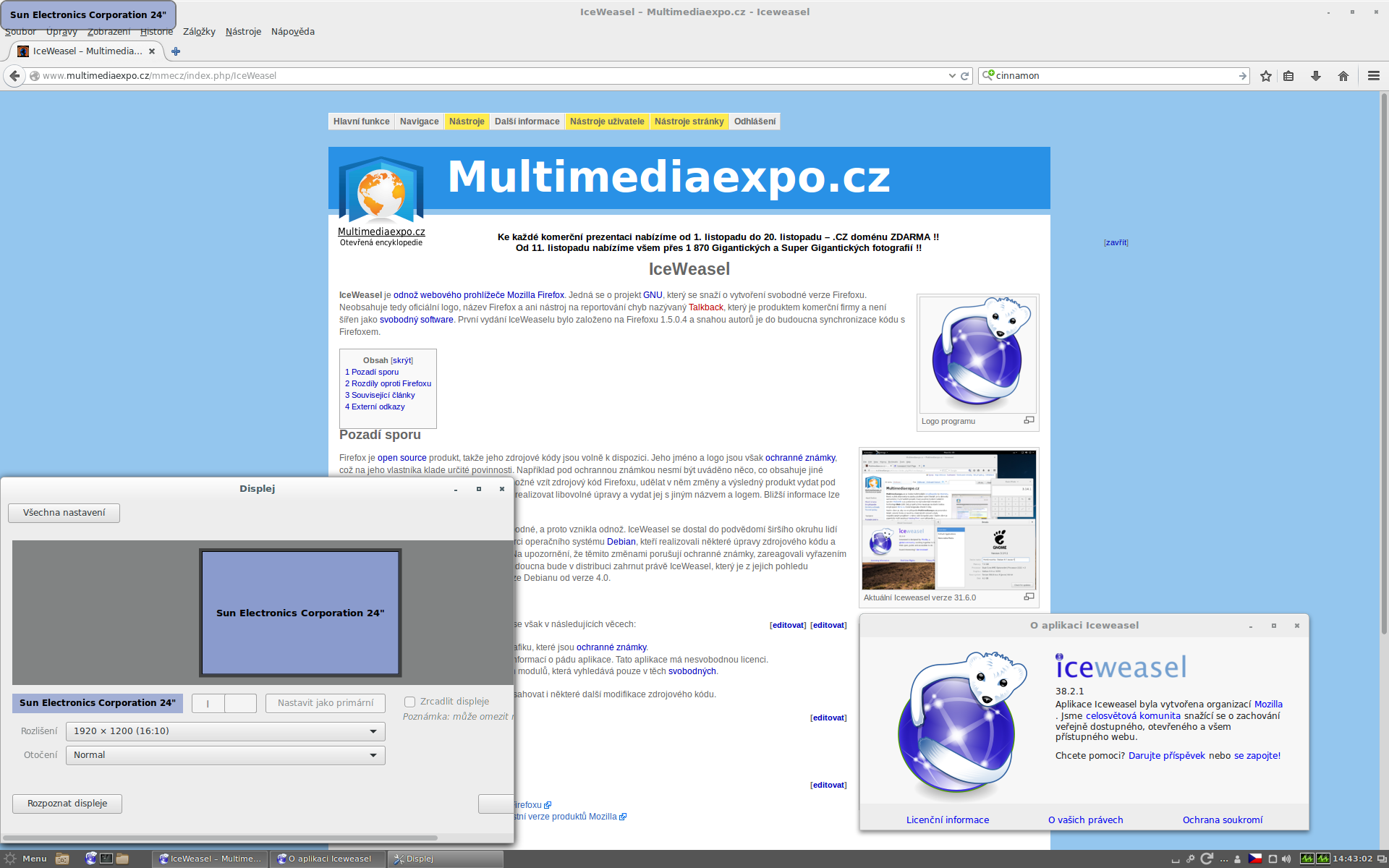Expand the URL bar history dropdown arrow
Image resolution: width=1389 pixels, height=868 pixels.
pyautogui.click(x=952, y=76)
